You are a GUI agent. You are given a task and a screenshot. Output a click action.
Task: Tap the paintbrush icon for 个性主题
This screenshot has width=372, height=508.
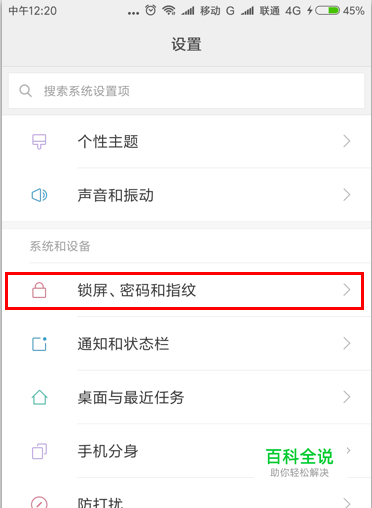(x=39, y=141)
